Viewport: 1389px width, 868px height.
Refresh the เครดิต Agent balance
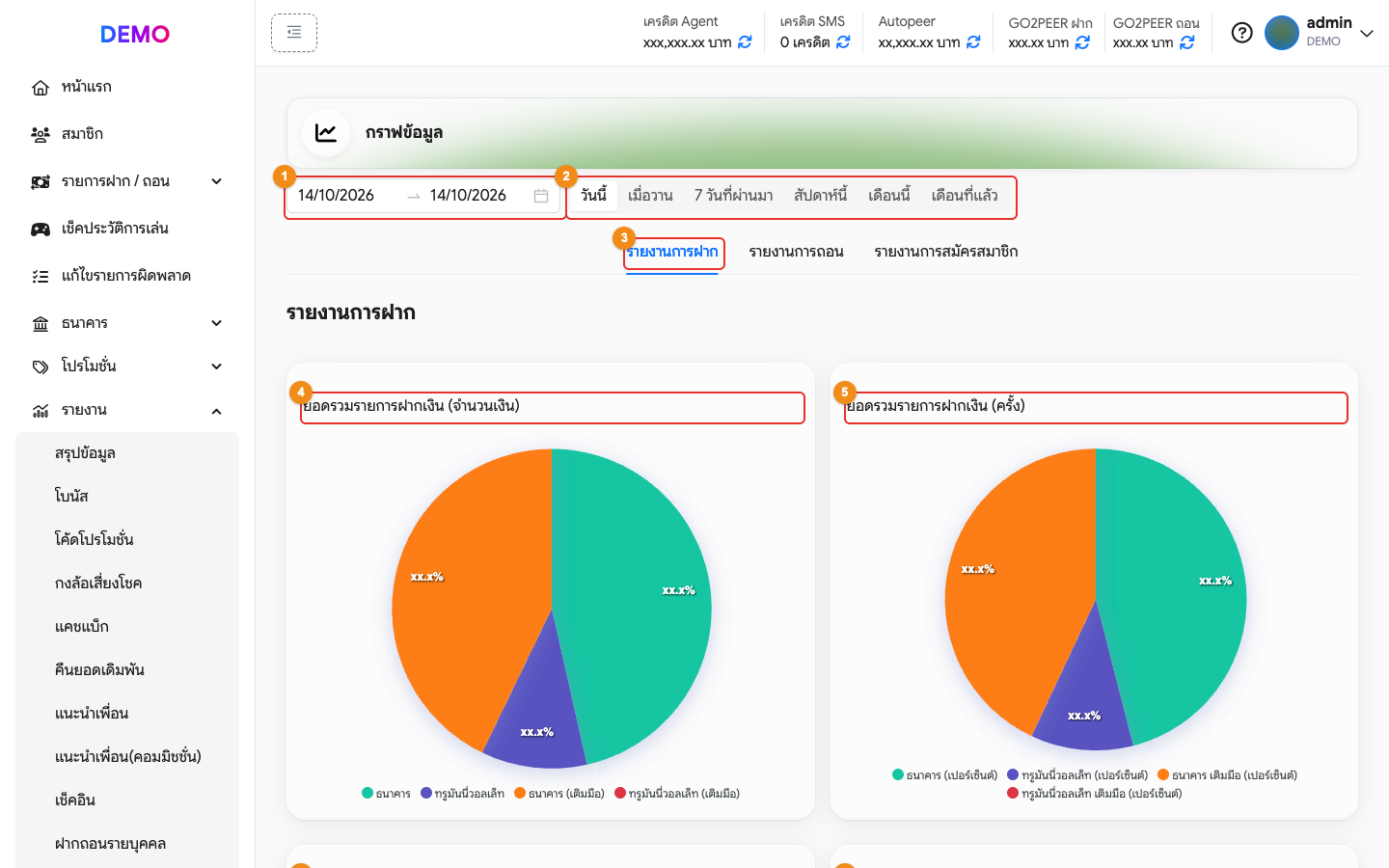(x=745, y=42)
